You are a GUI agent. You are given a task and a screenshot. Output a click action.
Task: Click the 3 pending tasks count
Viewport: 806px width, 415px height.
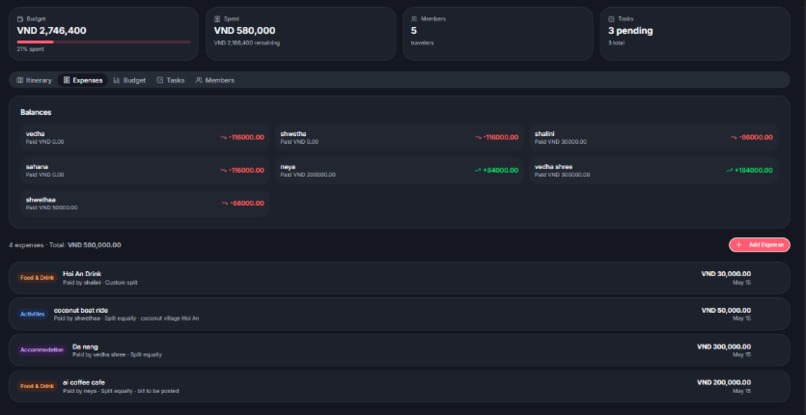pyautogui.click(x=630, y=31)
